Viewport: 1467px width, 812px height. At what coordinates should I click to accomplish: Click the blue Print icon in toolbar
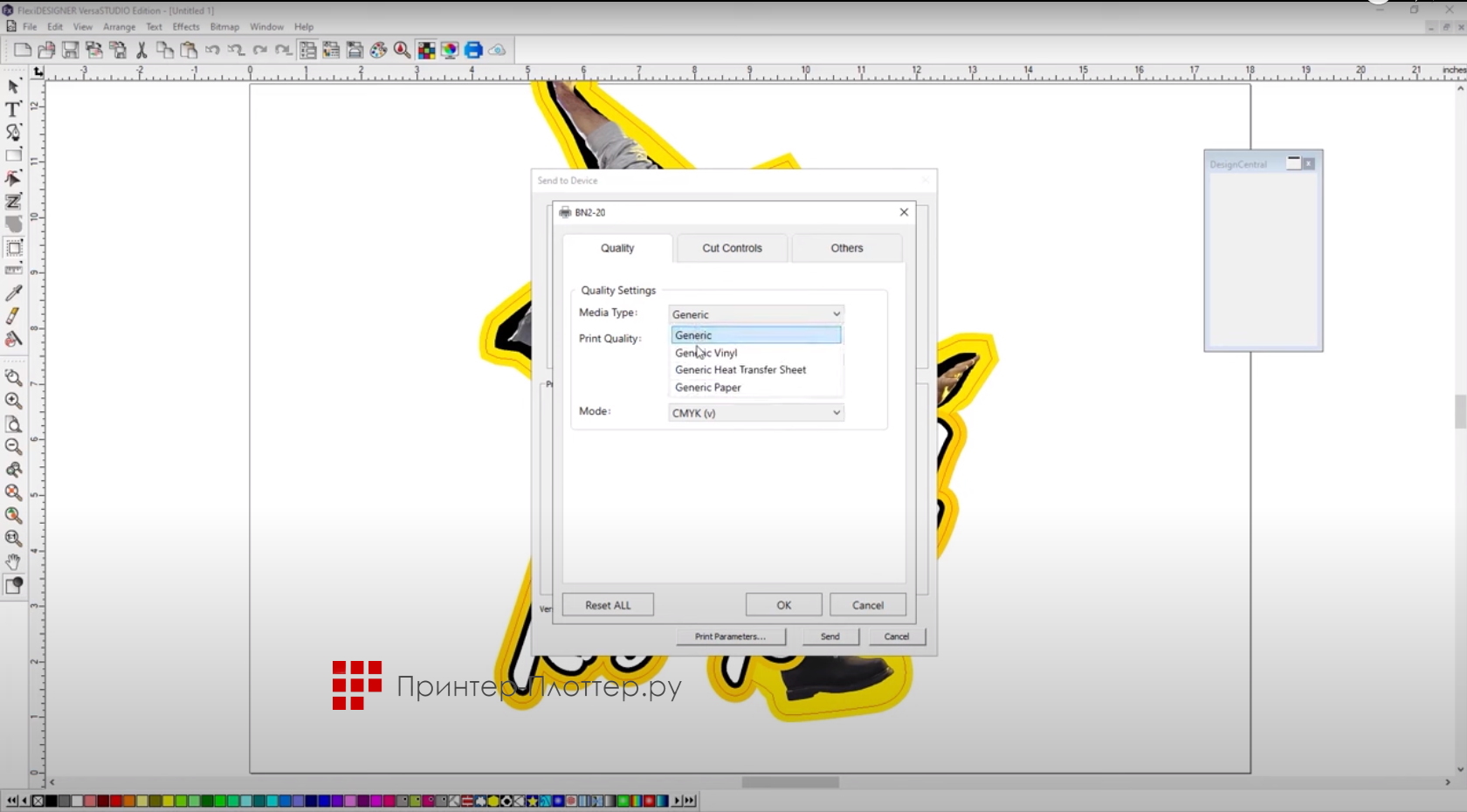[473, 51]
